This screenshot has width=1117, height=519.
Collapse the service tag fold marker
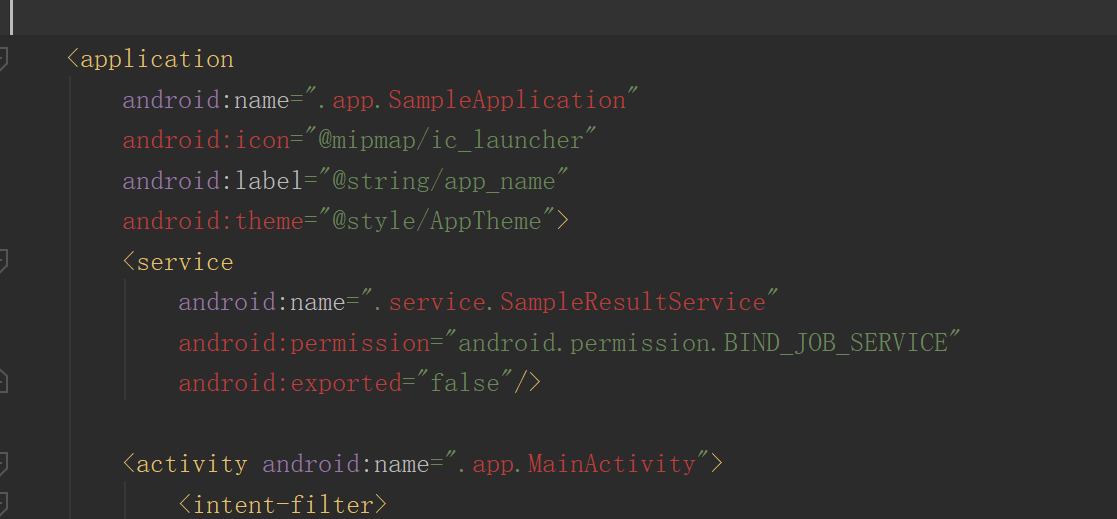coord(2,262)
